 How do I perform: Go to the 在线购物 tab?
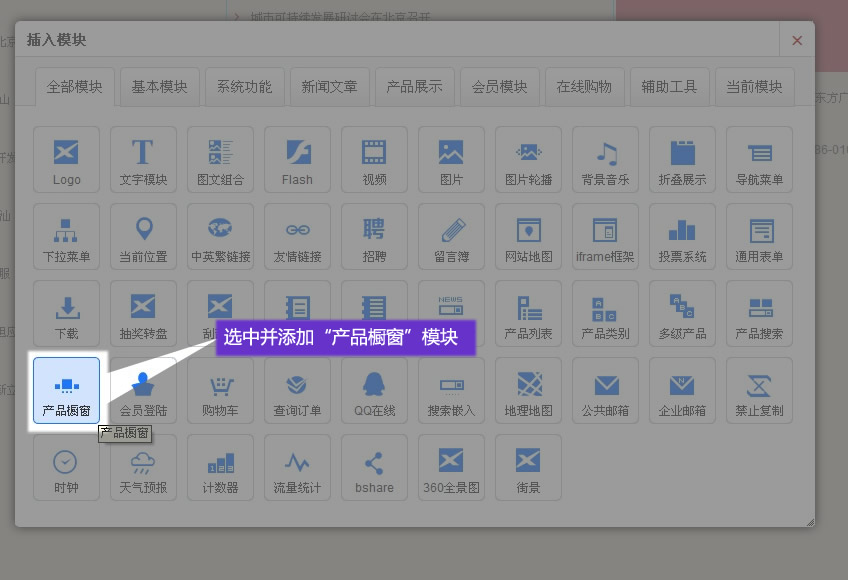click(584, 87)
